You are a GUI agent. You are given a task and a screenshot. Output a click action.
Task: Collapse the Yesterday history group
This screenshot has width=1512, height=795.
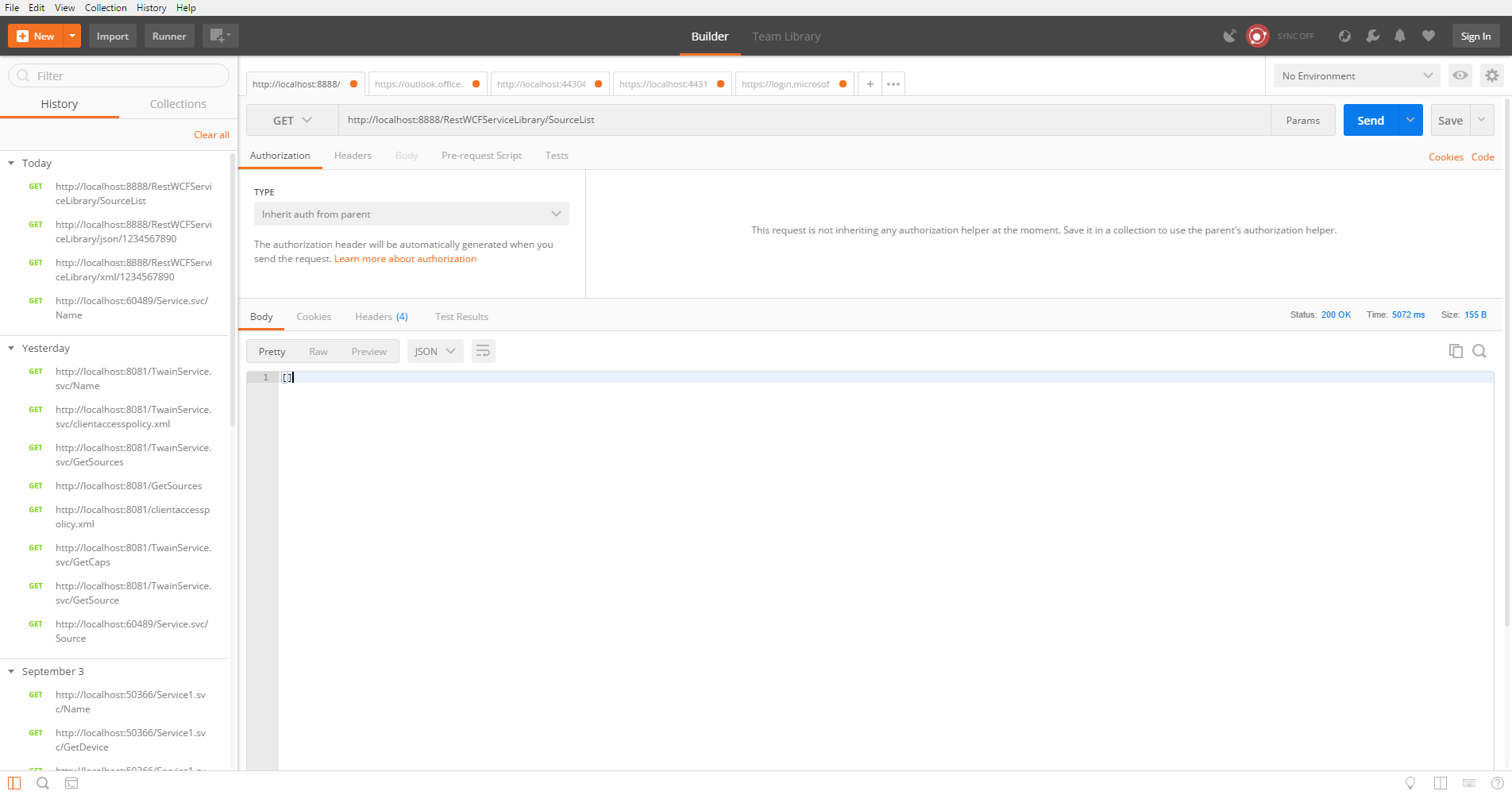11,348
